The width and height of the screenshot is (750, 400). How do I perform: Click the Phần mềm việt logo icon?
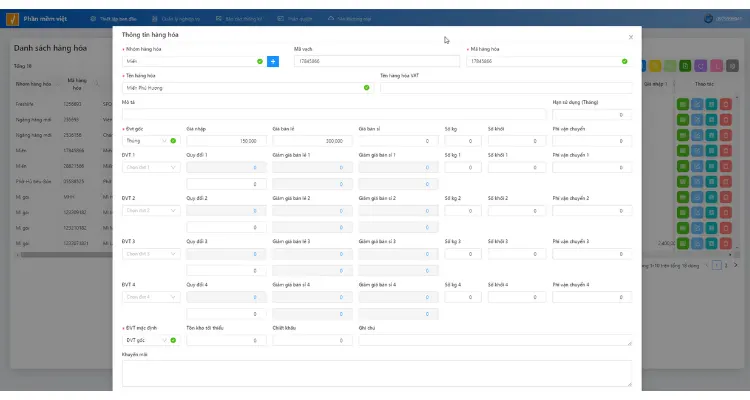click(x=12, y=19)
